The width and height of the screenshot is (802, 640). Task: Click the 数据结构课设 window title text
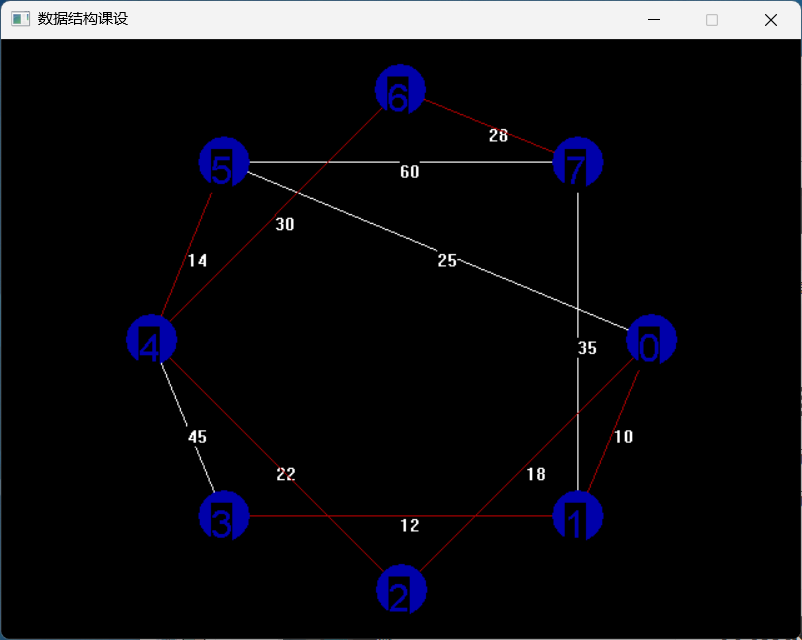pos(83,19)
